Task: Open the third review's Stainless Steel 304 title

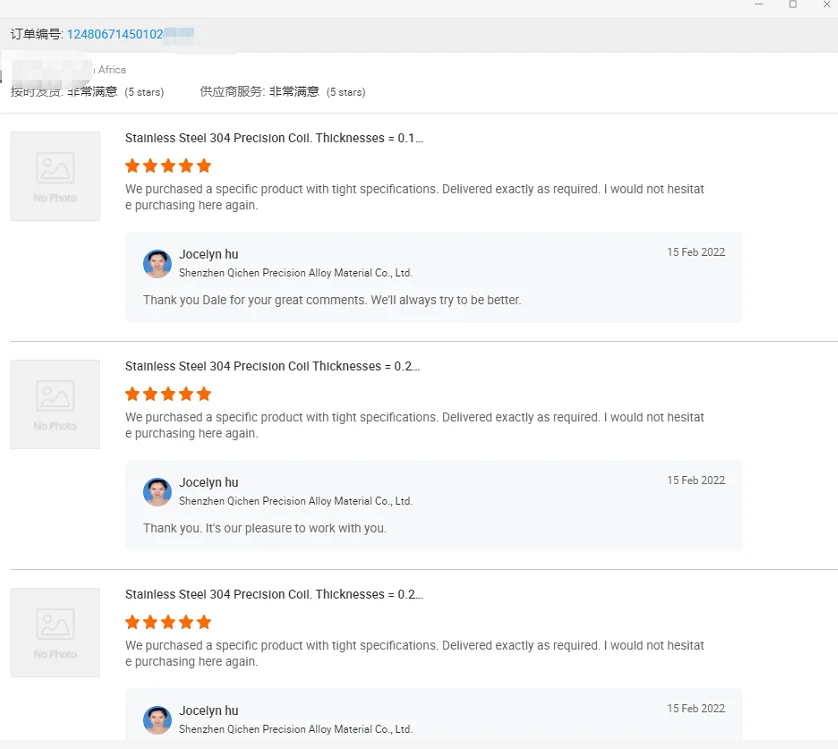Action: pyautogui.click(x=274, y=594)
